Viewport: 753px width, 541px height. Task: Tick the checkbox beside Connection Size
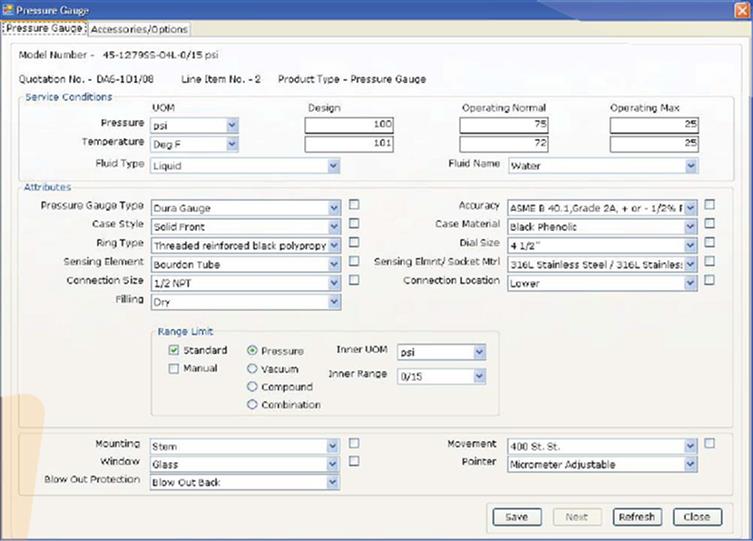pyautogui.click(x=354, y=280)
